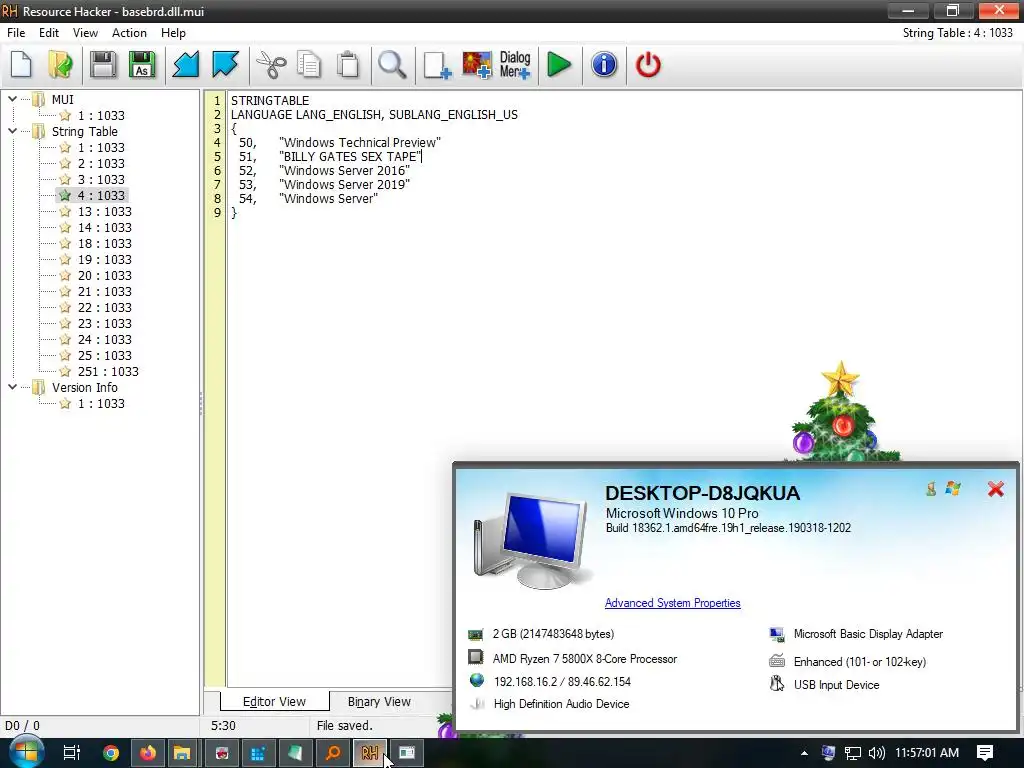The image size is (1024, 768).
Task: Select String Table entry 20 : 1033
Action: pos(104,276)
